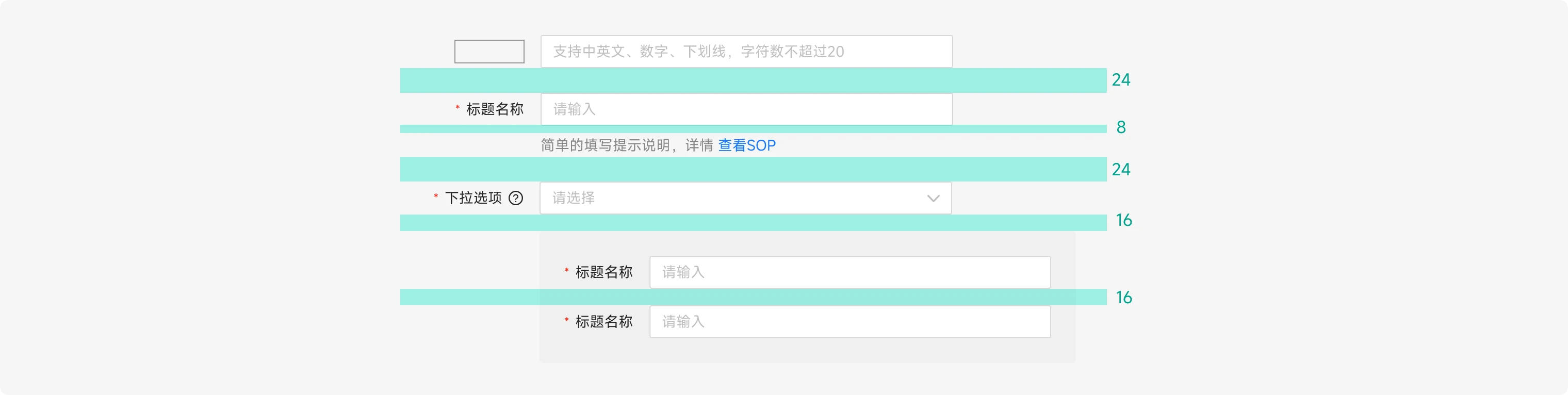
Task: Click the 24 annotation below the hint text
Action: [1121, 169]
